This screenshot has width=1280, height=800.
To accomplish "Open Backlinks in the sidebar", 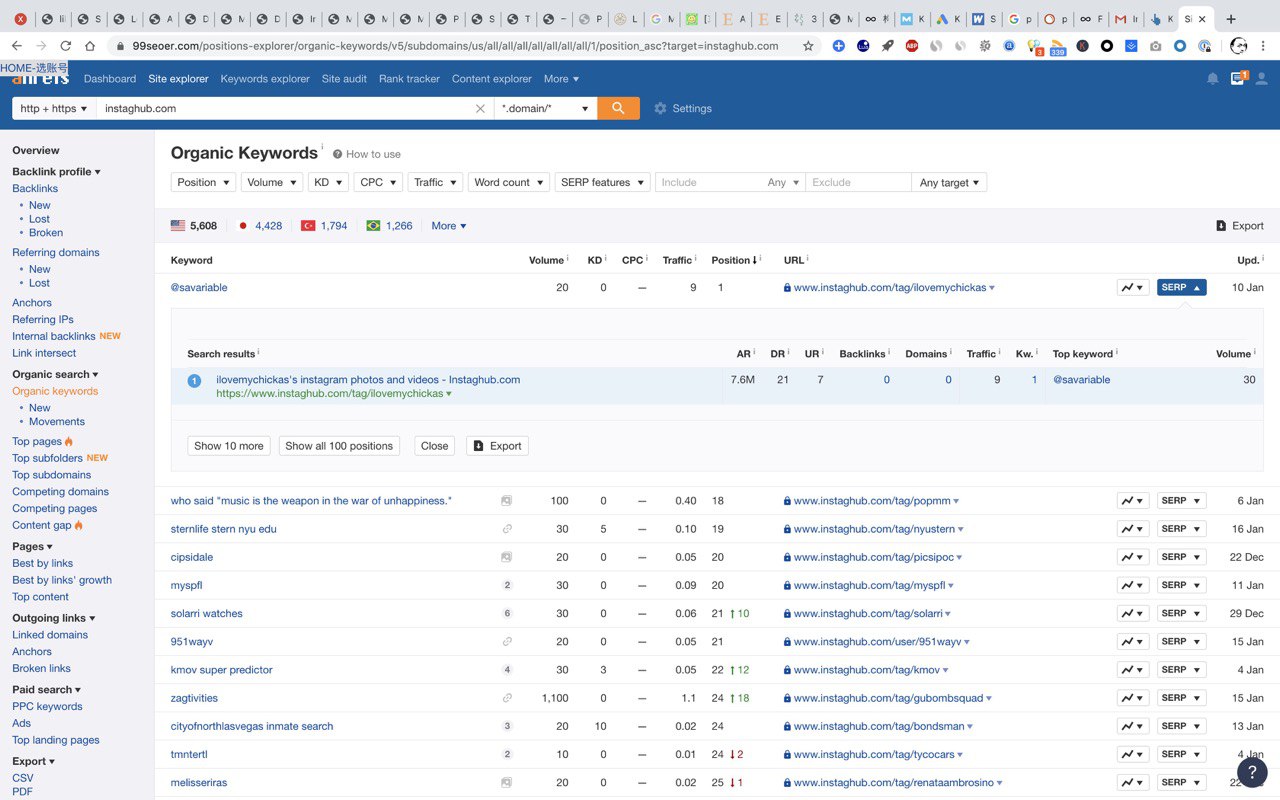I will pos(35,188).
